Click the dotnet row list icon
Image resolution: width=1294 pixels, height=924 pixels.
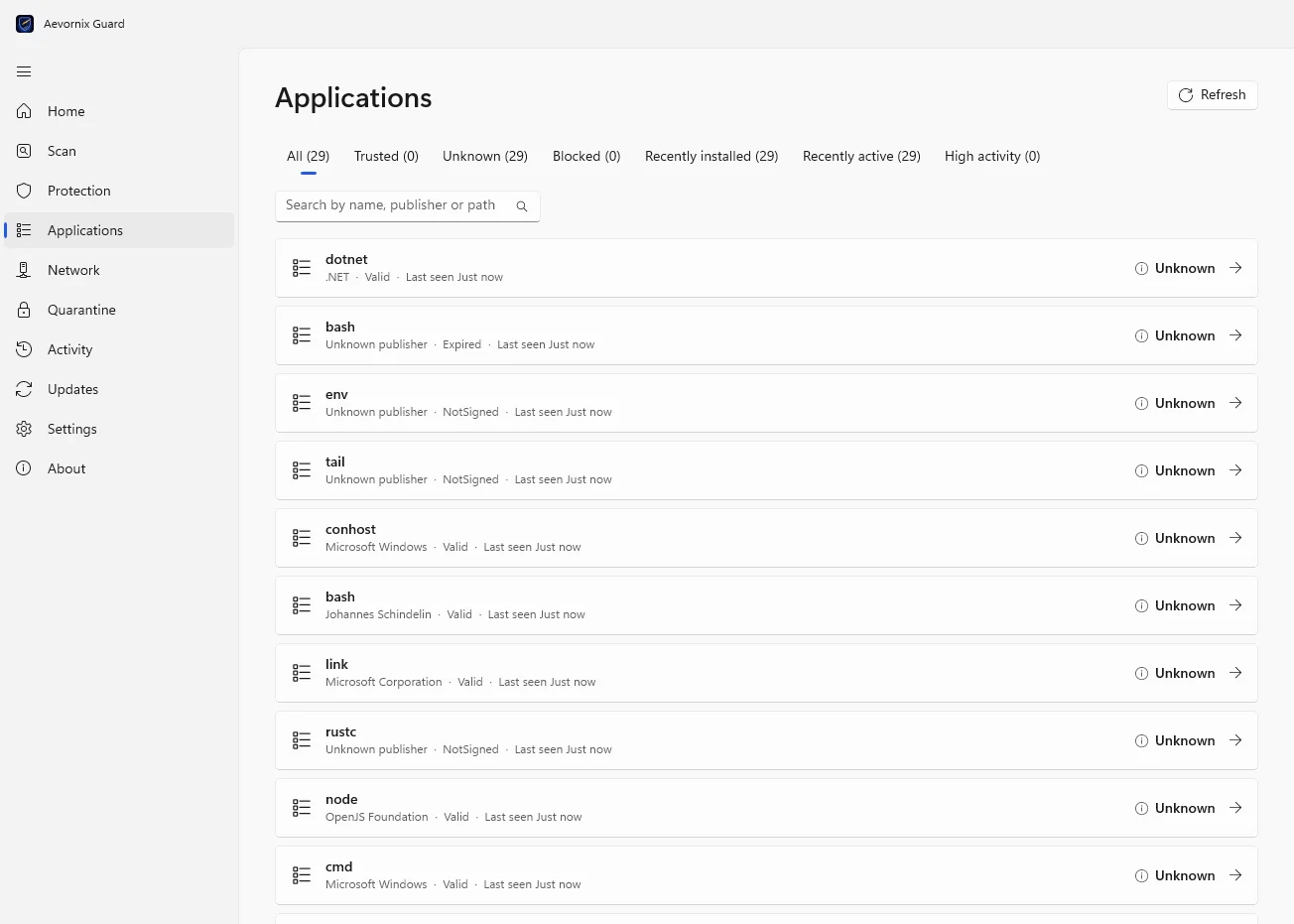302,268
